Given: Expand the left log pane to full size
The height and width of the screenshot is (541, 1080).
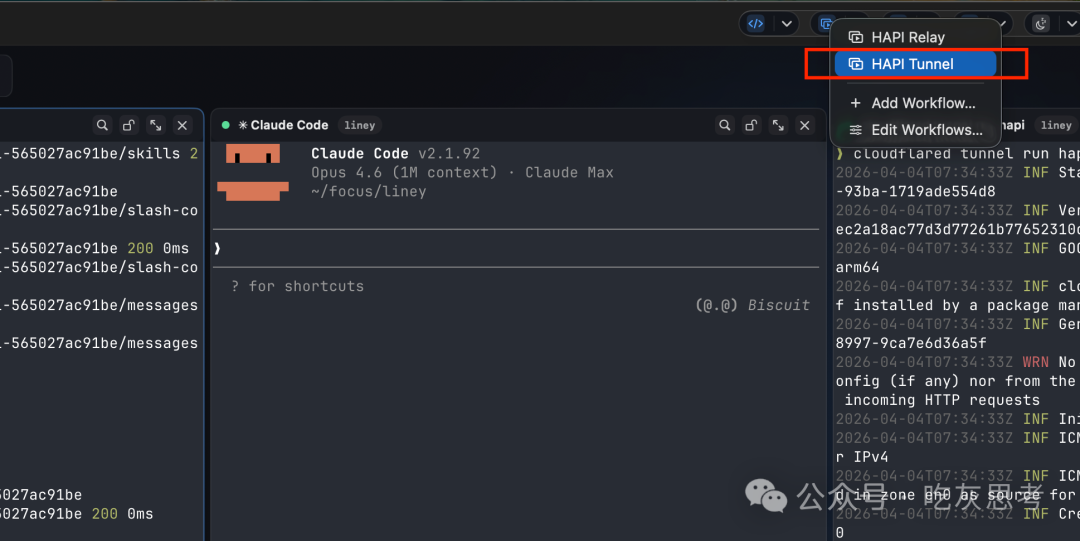Looking at the screenshot, I should (156, 125).
